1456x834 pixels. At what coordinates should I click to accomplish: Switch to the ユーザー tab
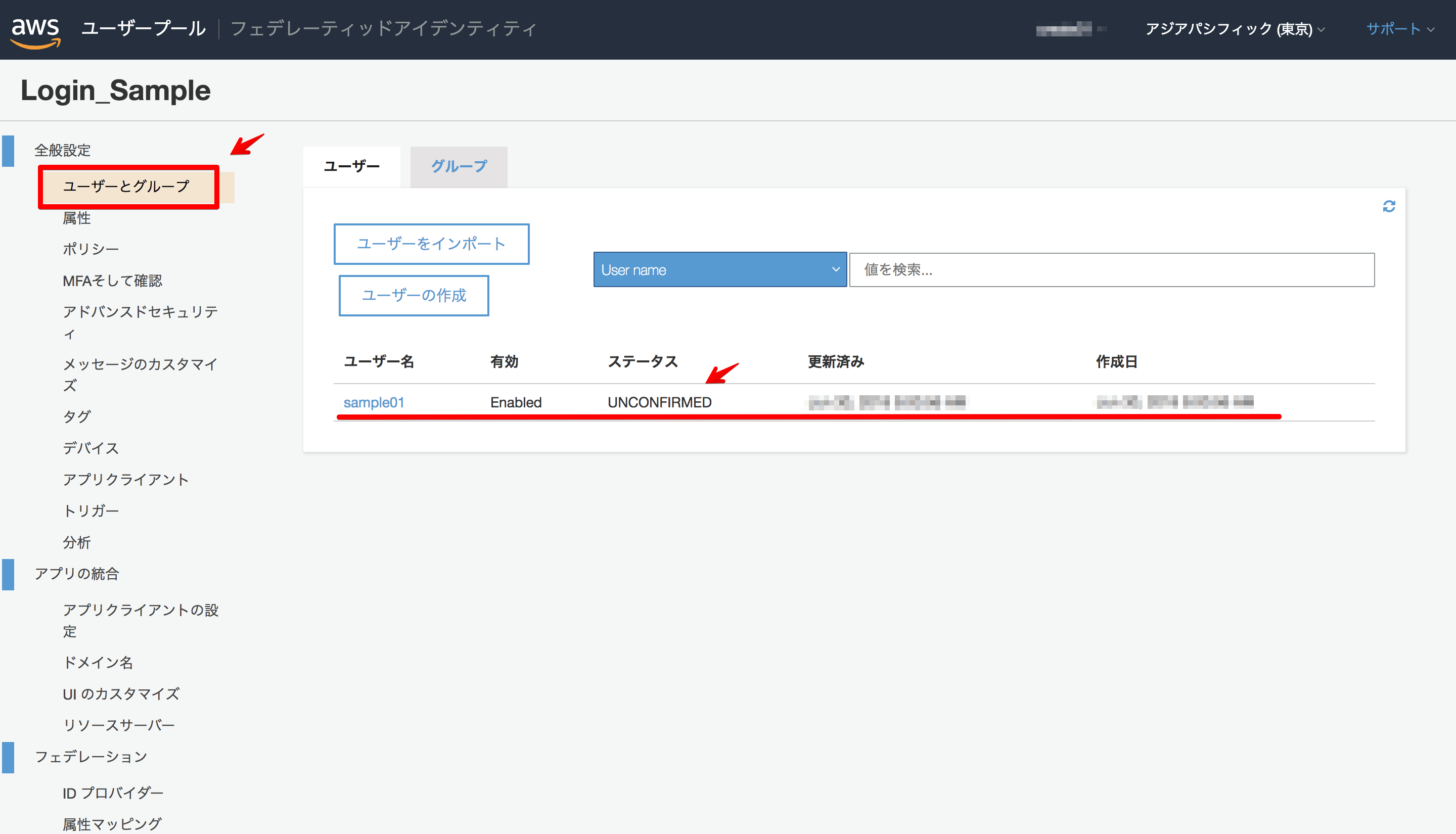click(352, 167)
